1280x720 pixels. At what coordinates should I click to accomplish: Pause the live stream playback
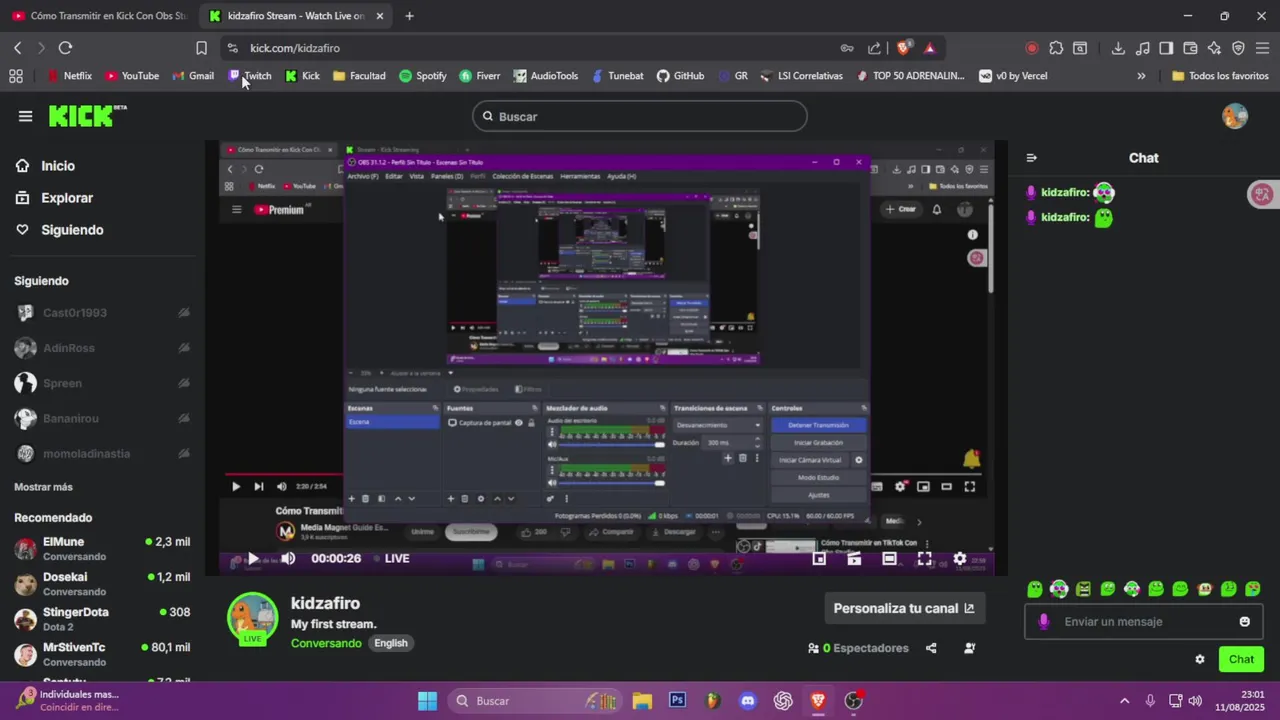tap(253, 559)
